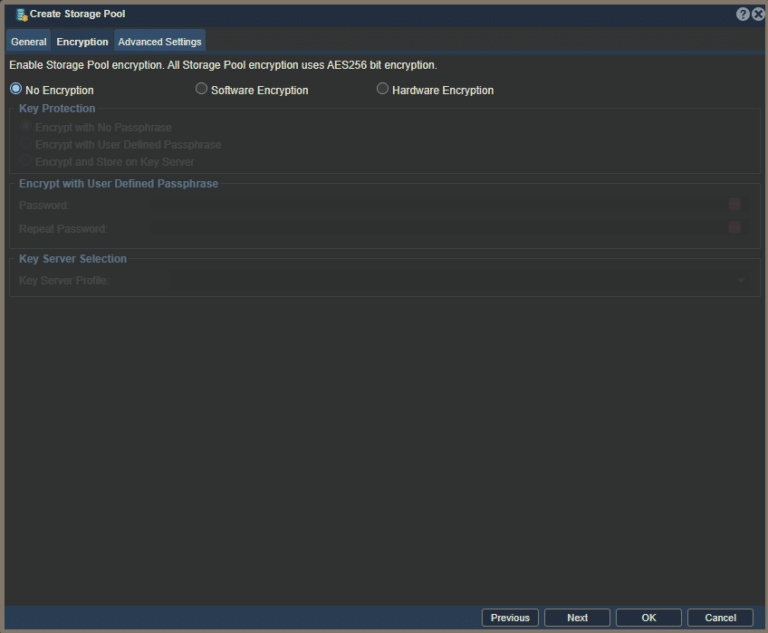The image size is (768, 633).
Task: Cancel the storage pool creation
Action: pos(720,618)
